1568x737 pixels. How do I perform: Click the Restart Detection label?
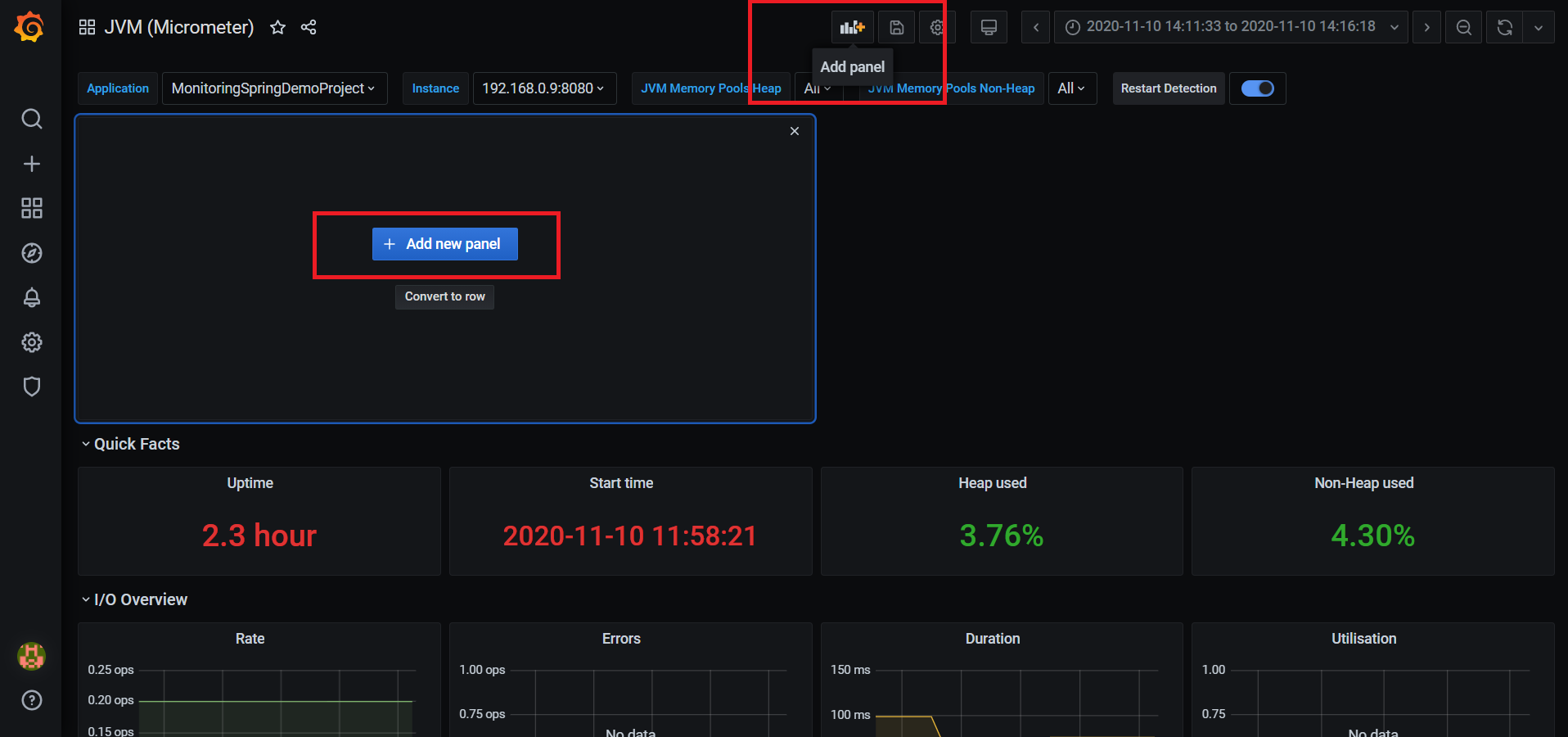(1169, 88)
